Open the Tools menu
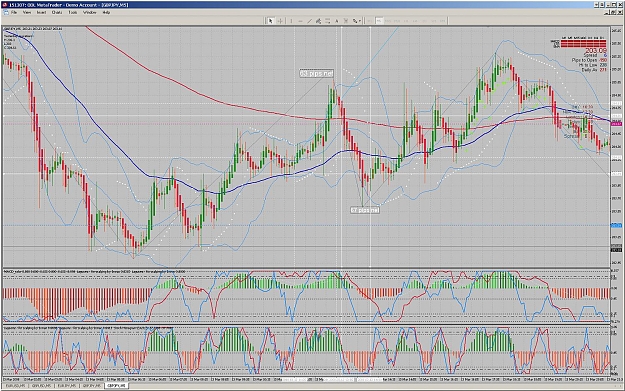 coord(73,12)
